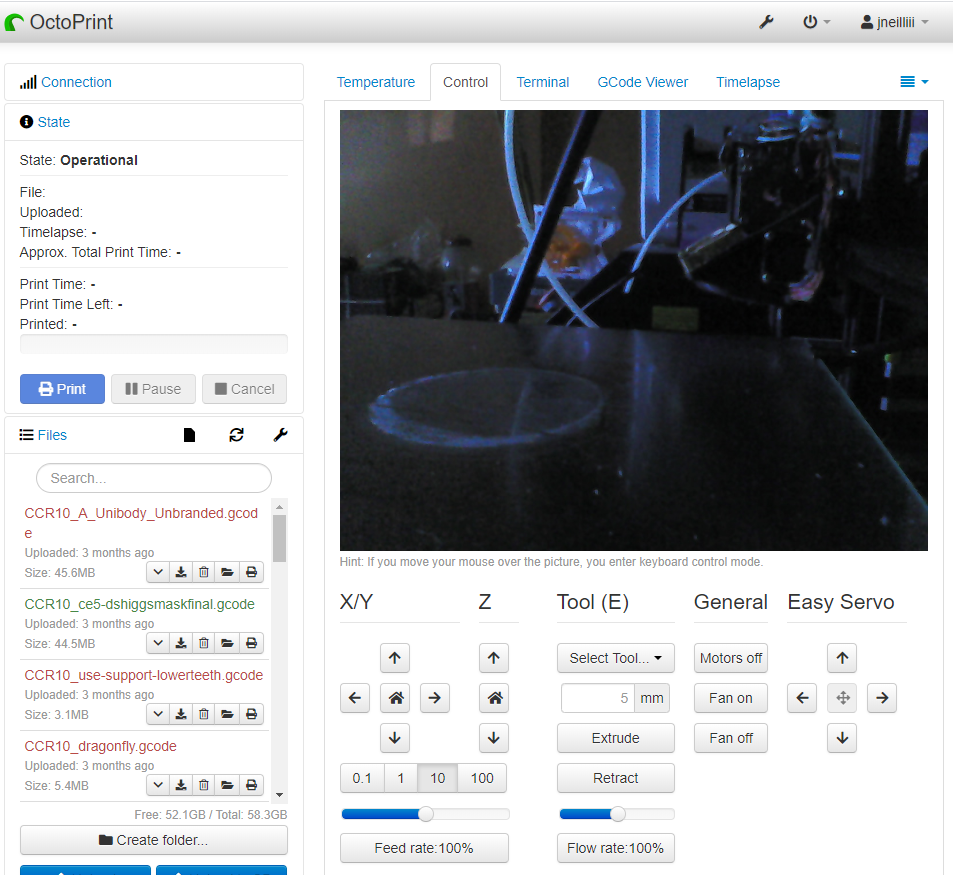Jog Y axis down arrow
The width and height of the screenshot is (953, 875).
395,738
